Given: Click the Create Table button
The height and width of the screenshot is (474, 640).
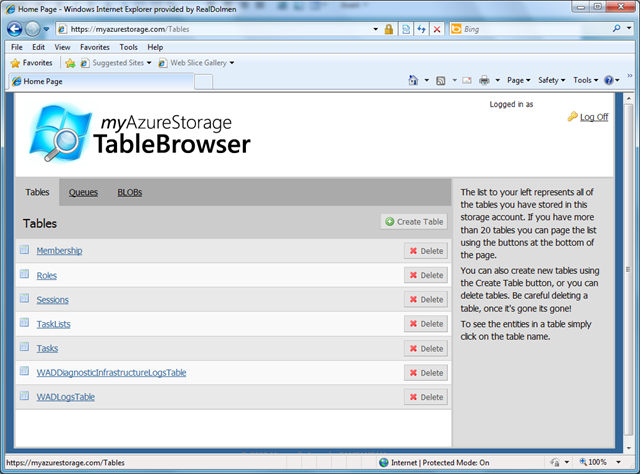Looking at the screenshot, I should pyautogui.click(x=414, y=222).
